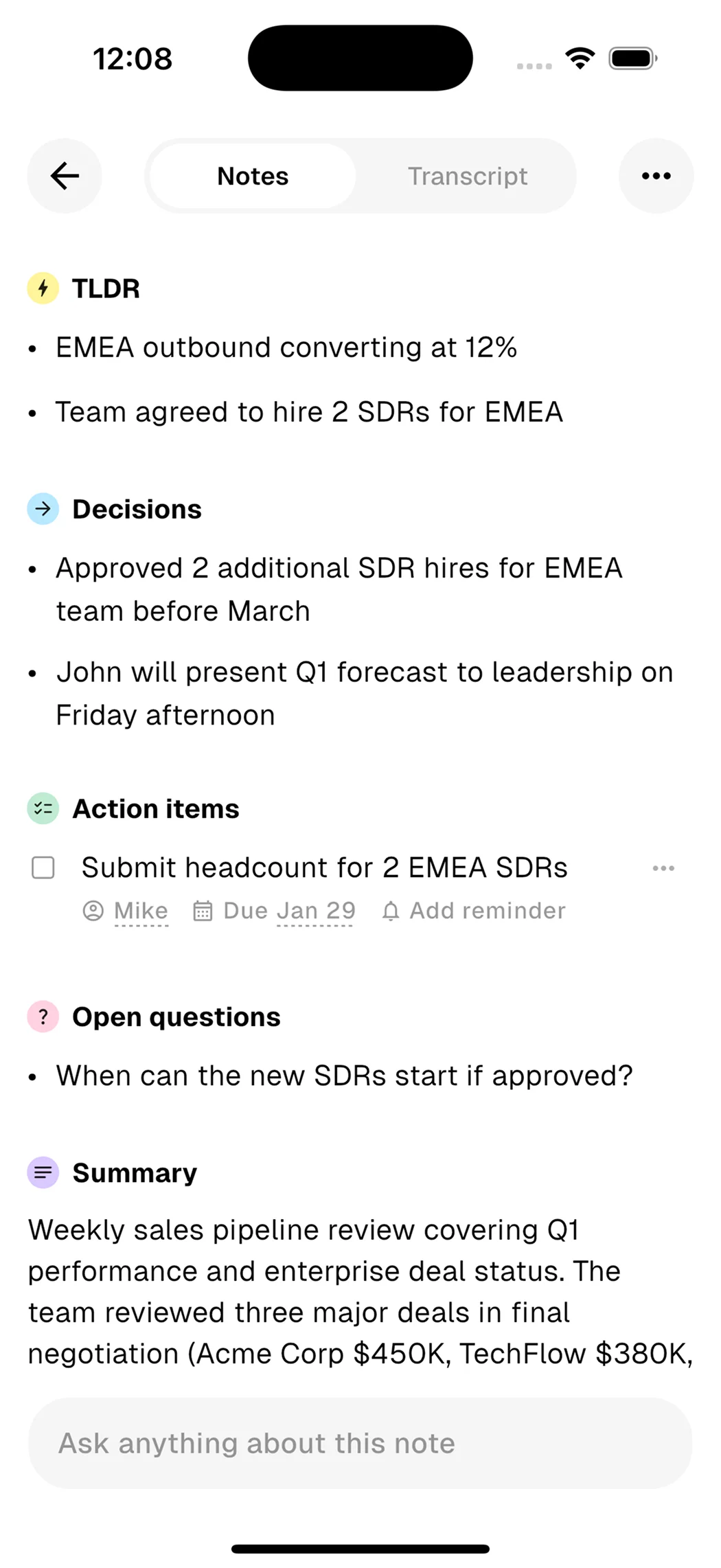Change assignee Mike
The width and height of the screenshot is (721, 1568).
(141, 911)
